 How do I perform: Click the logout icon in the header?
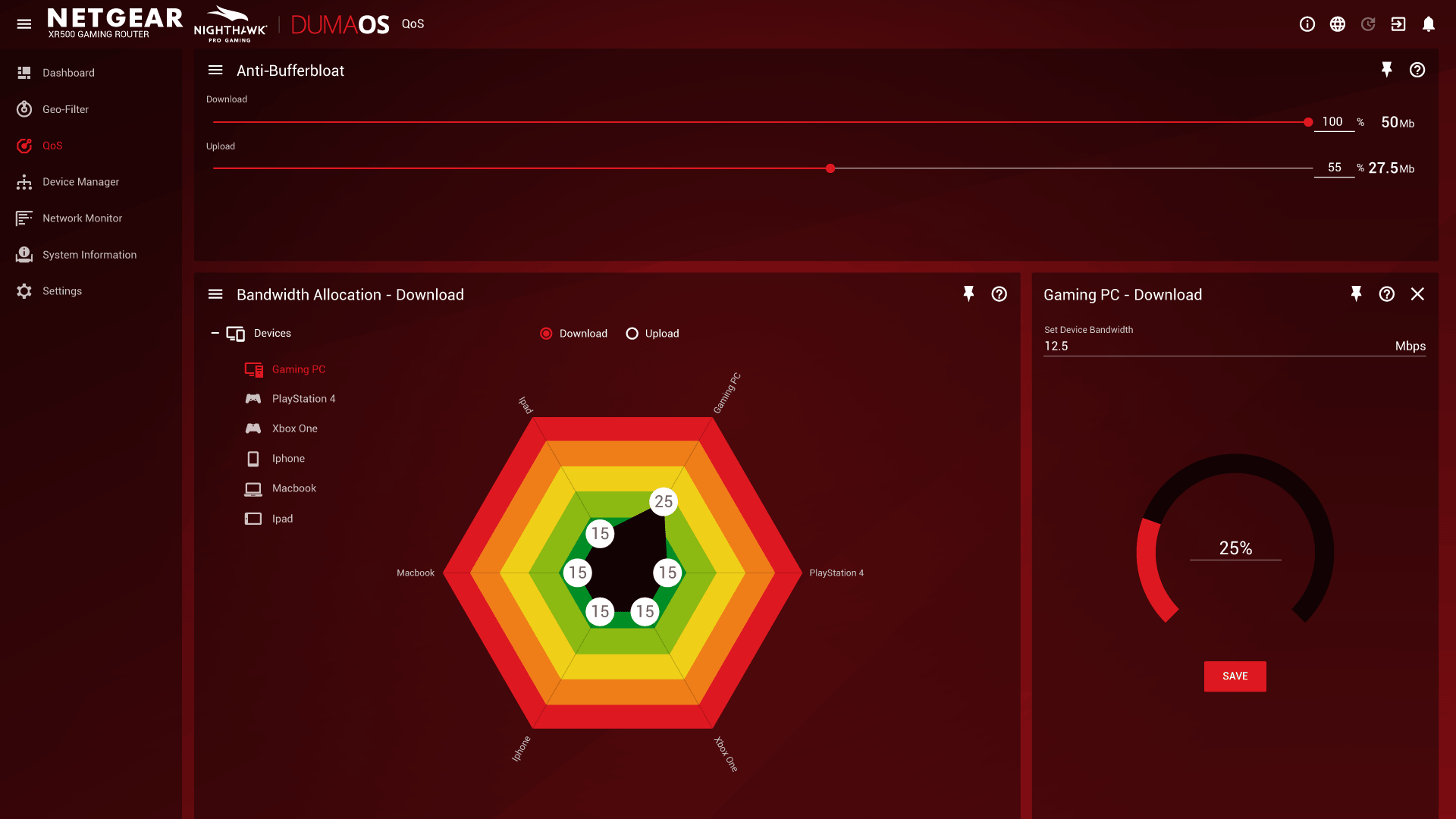(1398, 24)
